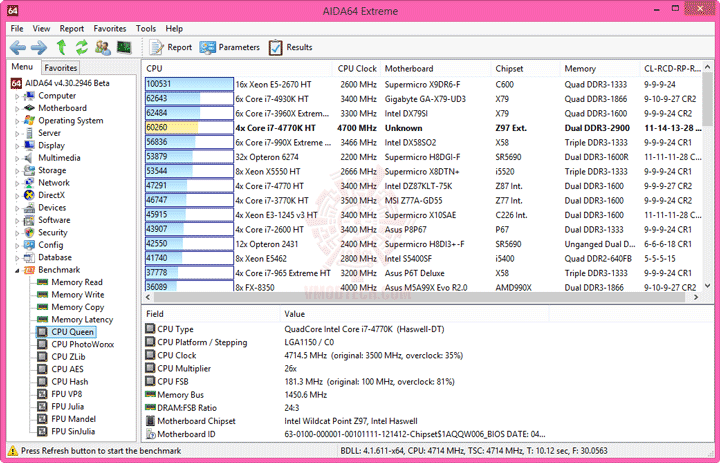Switch to the Favorites tab

pyautogui.click(x=61, y=68)
